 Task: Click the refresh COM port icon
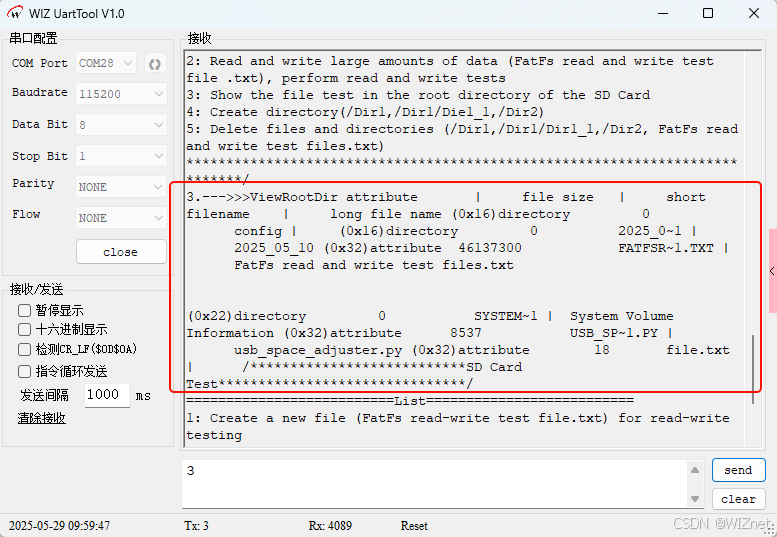point(155,63)
